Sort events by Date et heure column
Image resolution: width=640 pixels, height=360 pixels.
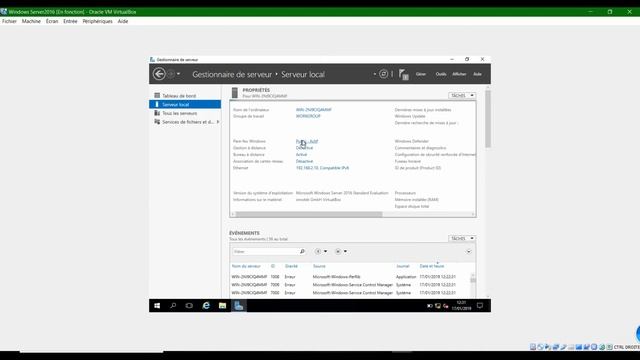tap(432, 266)
